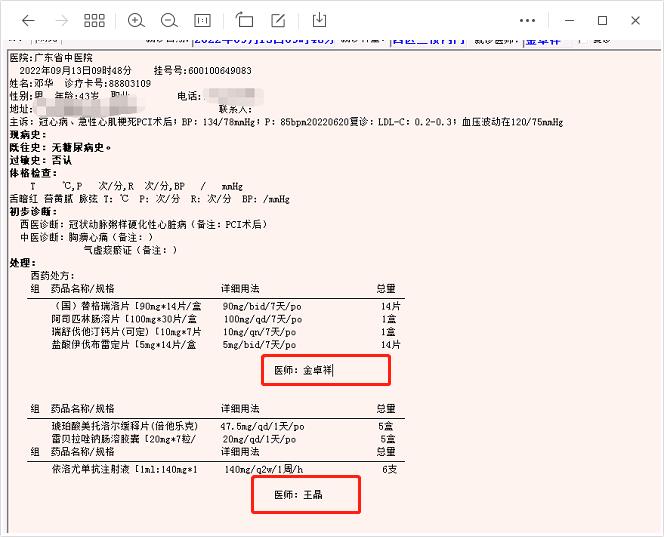Click registration number 600100649083

tap(220, 70)
